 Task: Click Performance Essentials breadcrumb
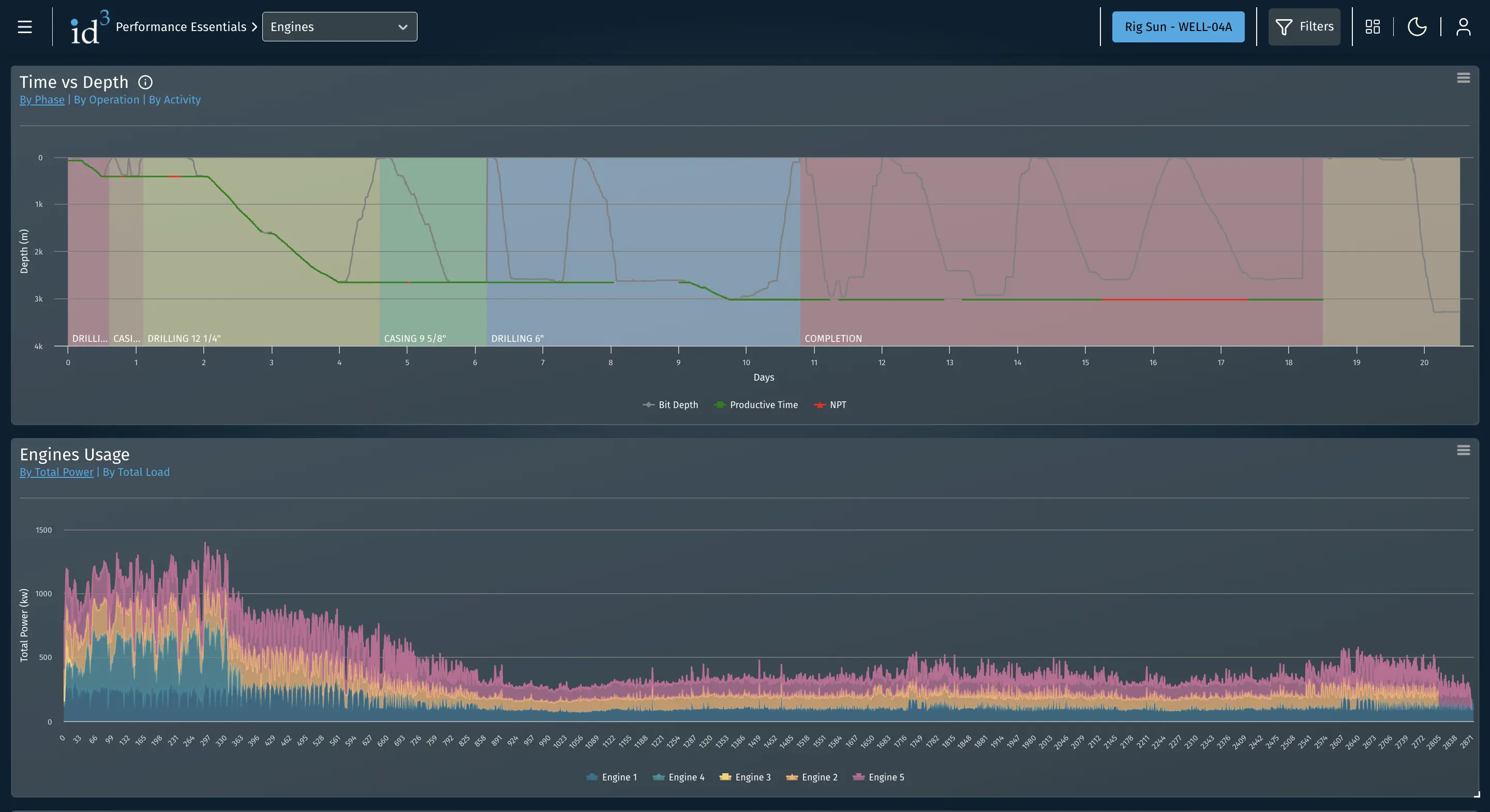[181, 26]
